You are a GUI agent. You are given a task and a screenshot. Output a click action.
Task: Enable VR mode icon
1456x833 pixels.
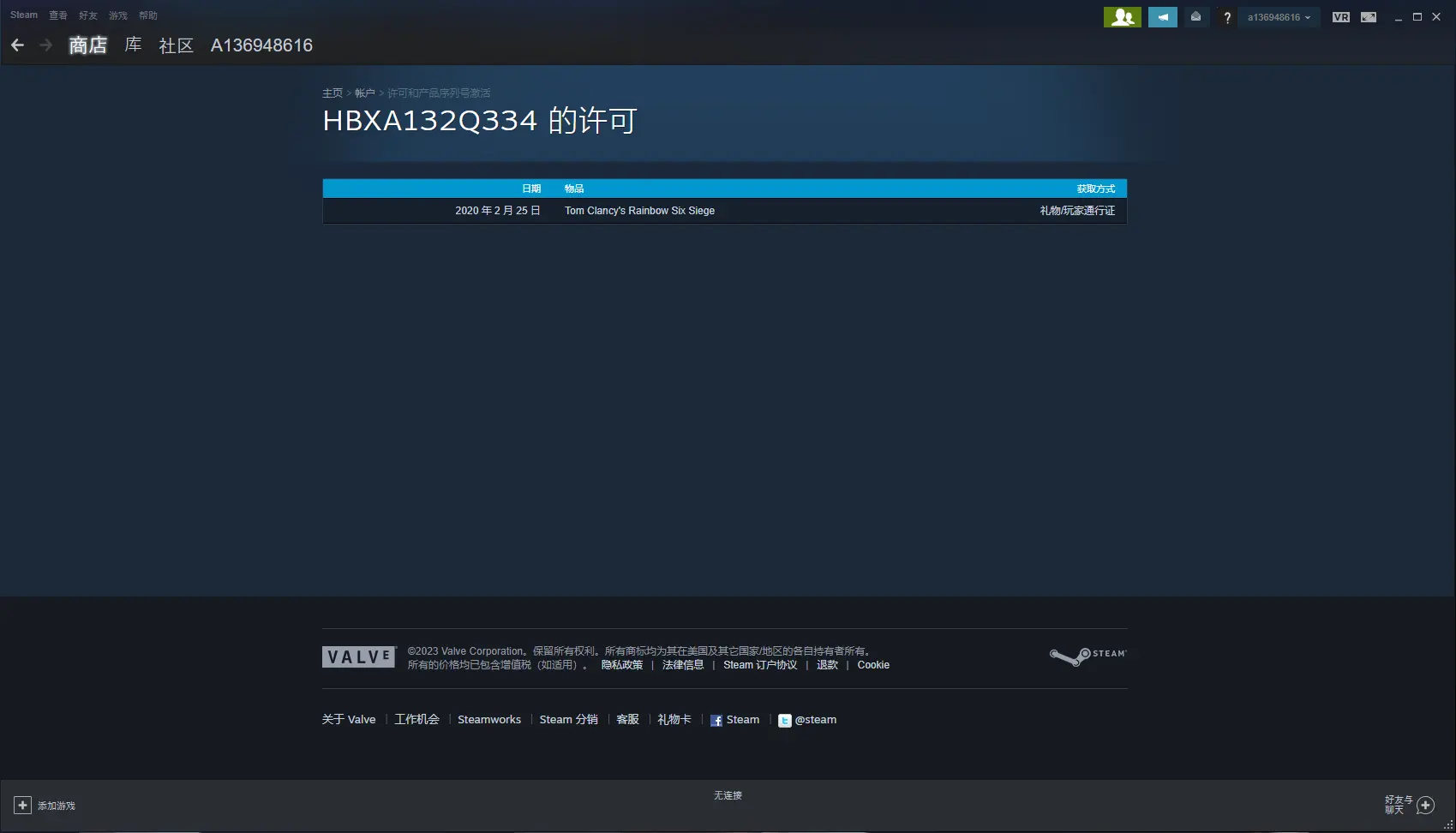tap(1341, 17)
